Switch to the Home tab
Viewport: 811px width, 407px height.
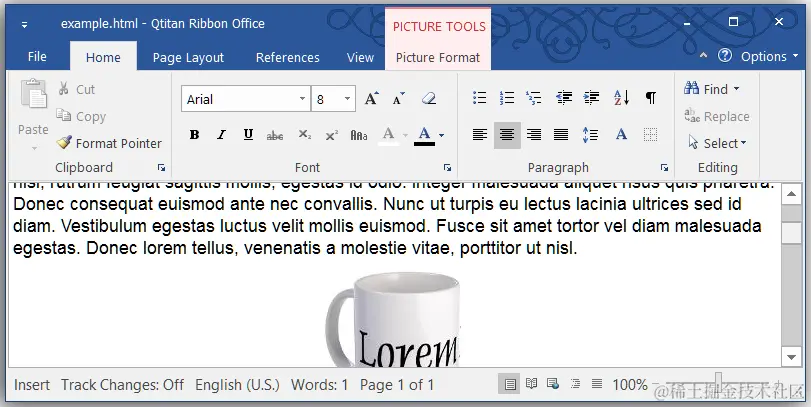click(103, 56)
